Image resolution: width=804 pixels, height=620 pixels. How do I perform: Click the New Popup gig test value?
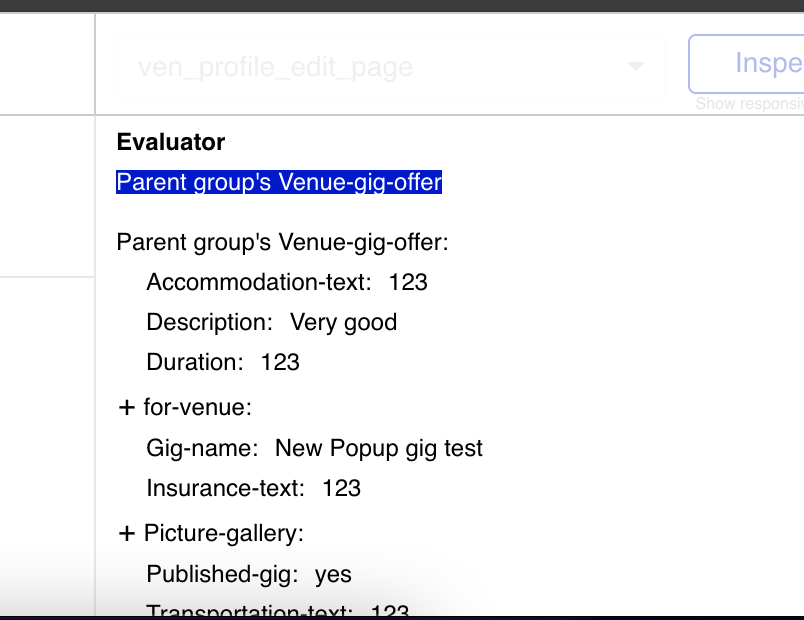pyautogui.click(x=379, y=448)
